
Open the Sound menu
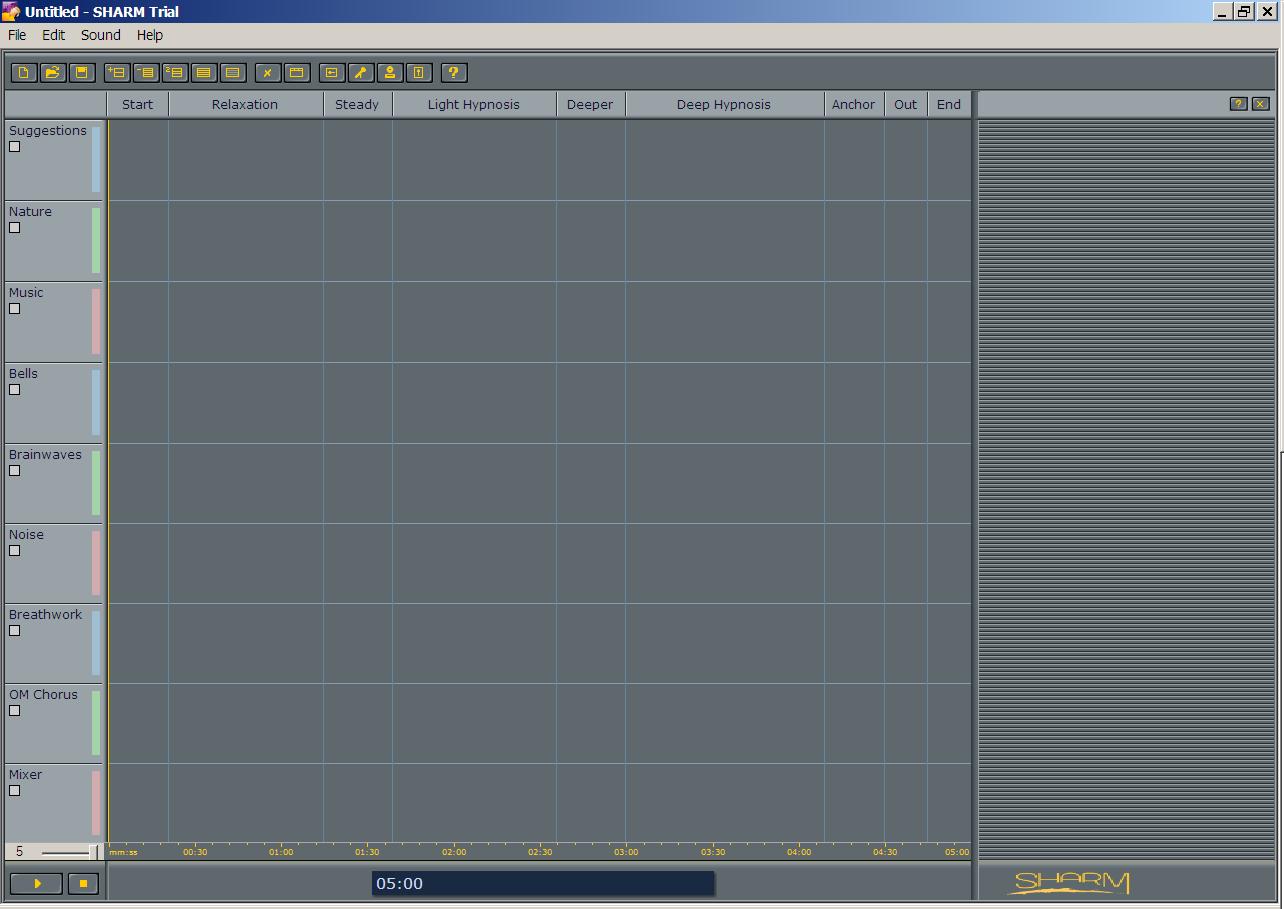click(101, 35)
